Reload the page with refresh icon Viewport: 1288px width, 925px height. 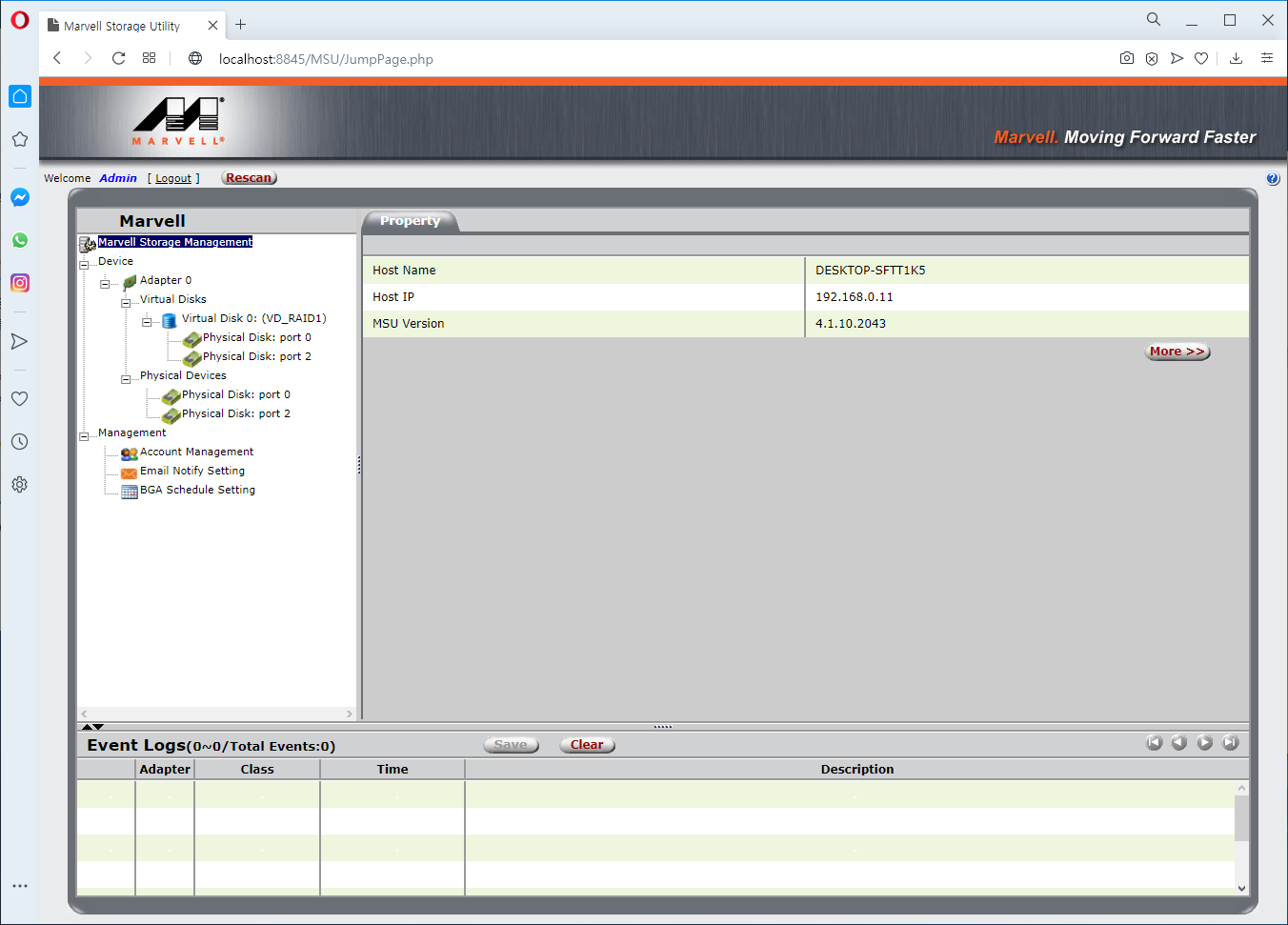pyautogui.click(x=118, y=58)
